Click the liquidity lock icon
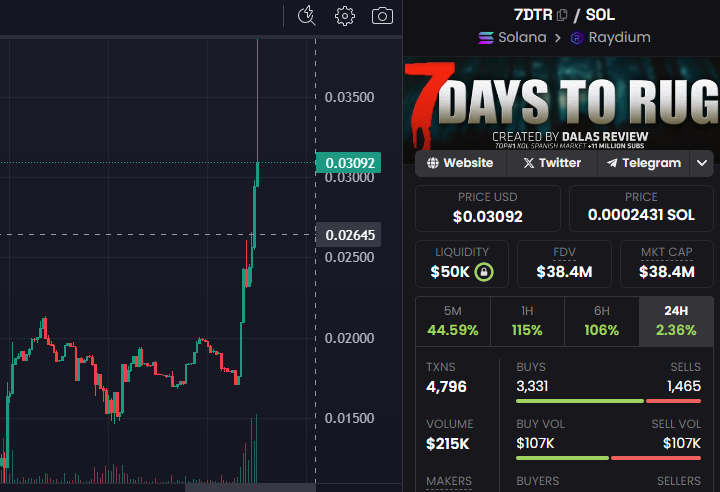The width and height of the screenshot is (720, 492). click(x=484, y=271)
